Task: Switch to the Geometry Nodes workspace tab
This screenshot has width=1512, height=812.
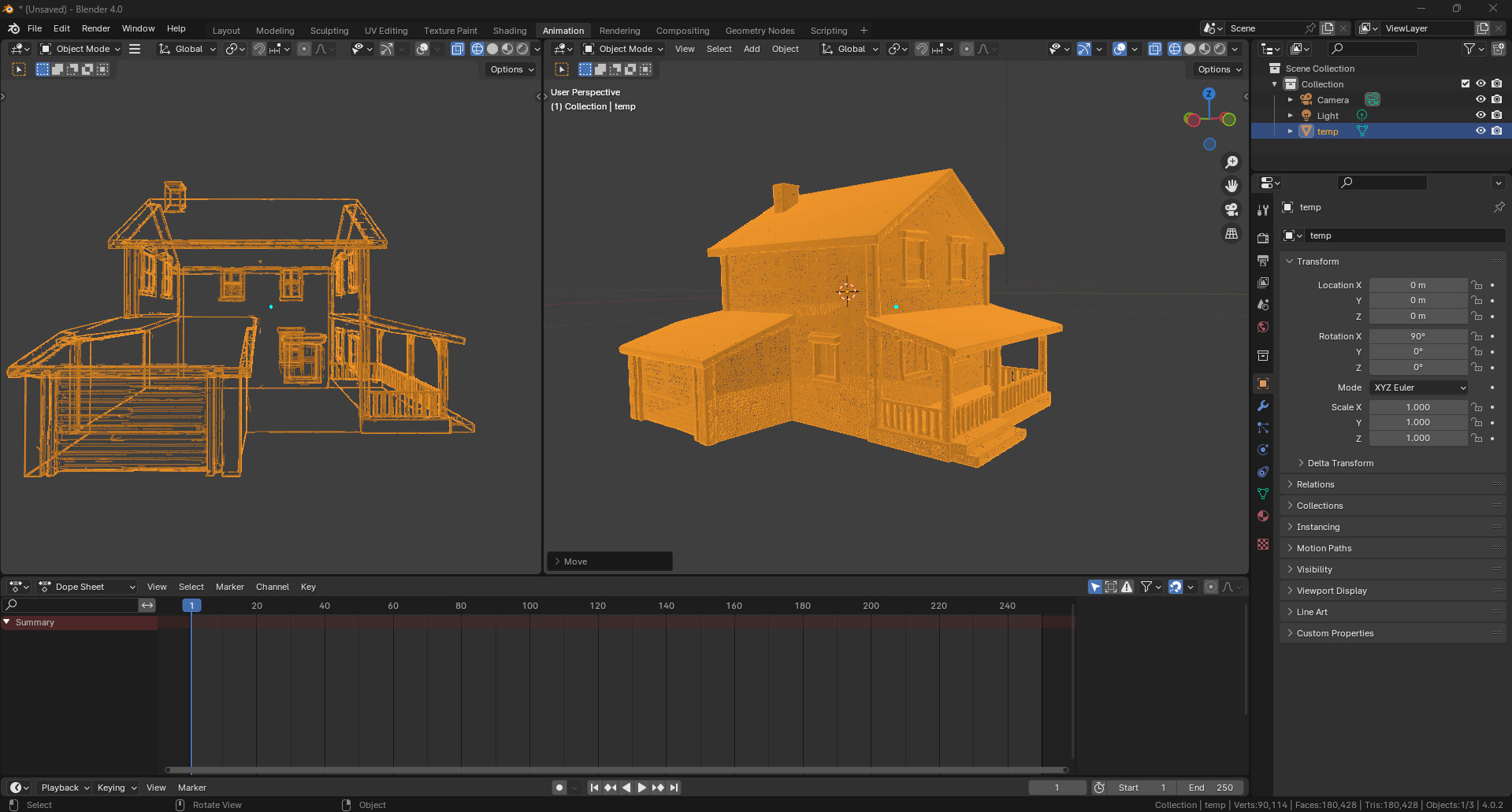Action: click(x=760, y=31)
